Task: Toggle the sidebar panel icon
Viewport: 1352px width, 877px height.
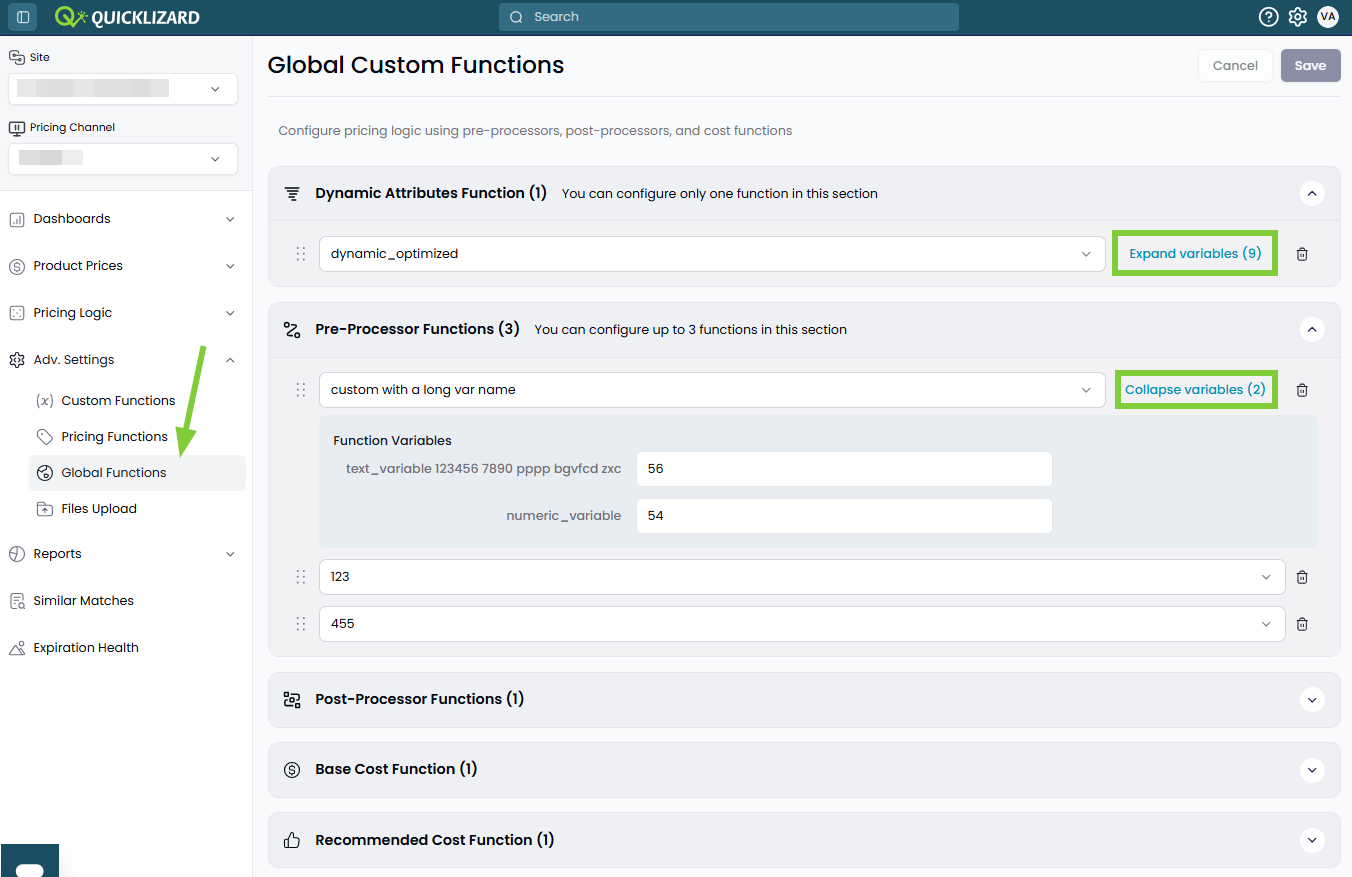Action: click(x=23, y=17)
